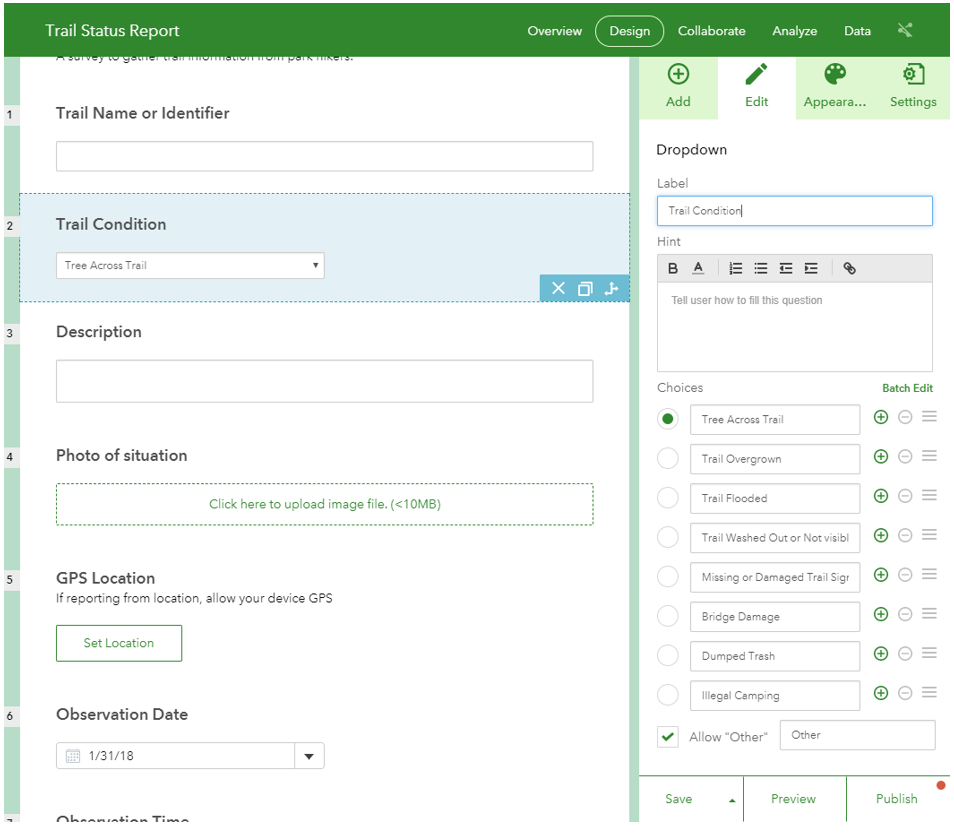Screen dimensions: 954x834
Task: Delete the Trail Condition question
Action: (558, 289)
